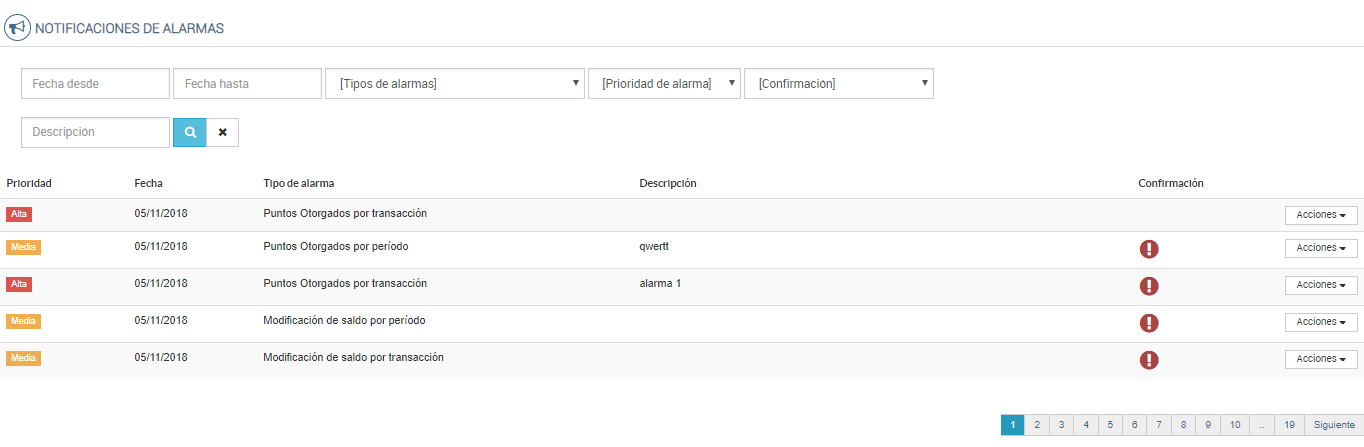
Task: Select the Descripción search input
Action: [95, 132]
